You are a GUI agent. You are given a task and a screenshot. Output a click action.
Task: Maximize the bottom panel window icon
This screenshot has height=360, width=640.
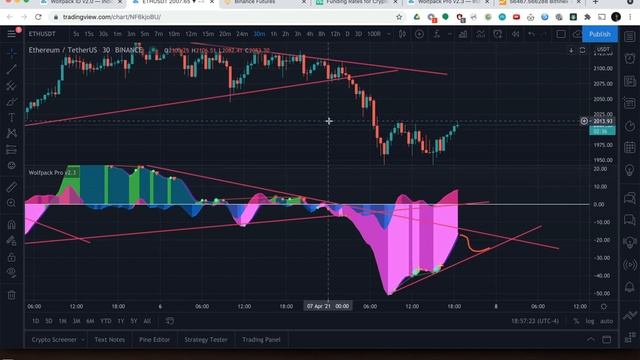(x=607, y=340)
